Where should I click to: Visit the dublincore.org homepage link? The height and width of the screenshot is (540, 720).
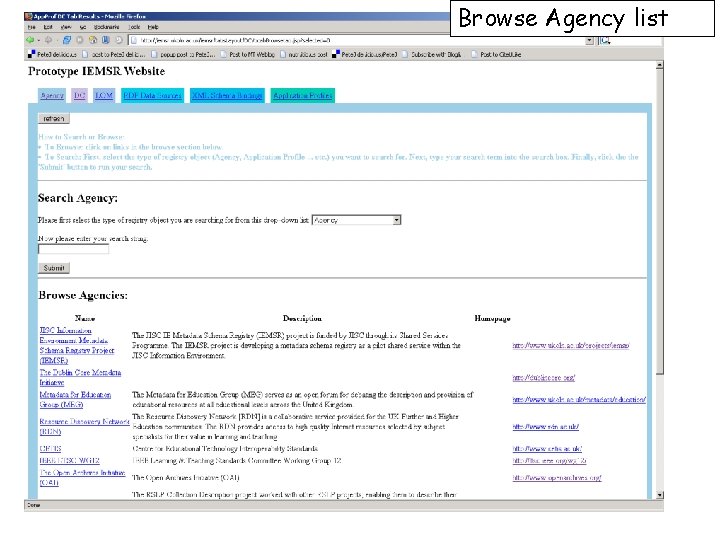(x=544, y=378)
